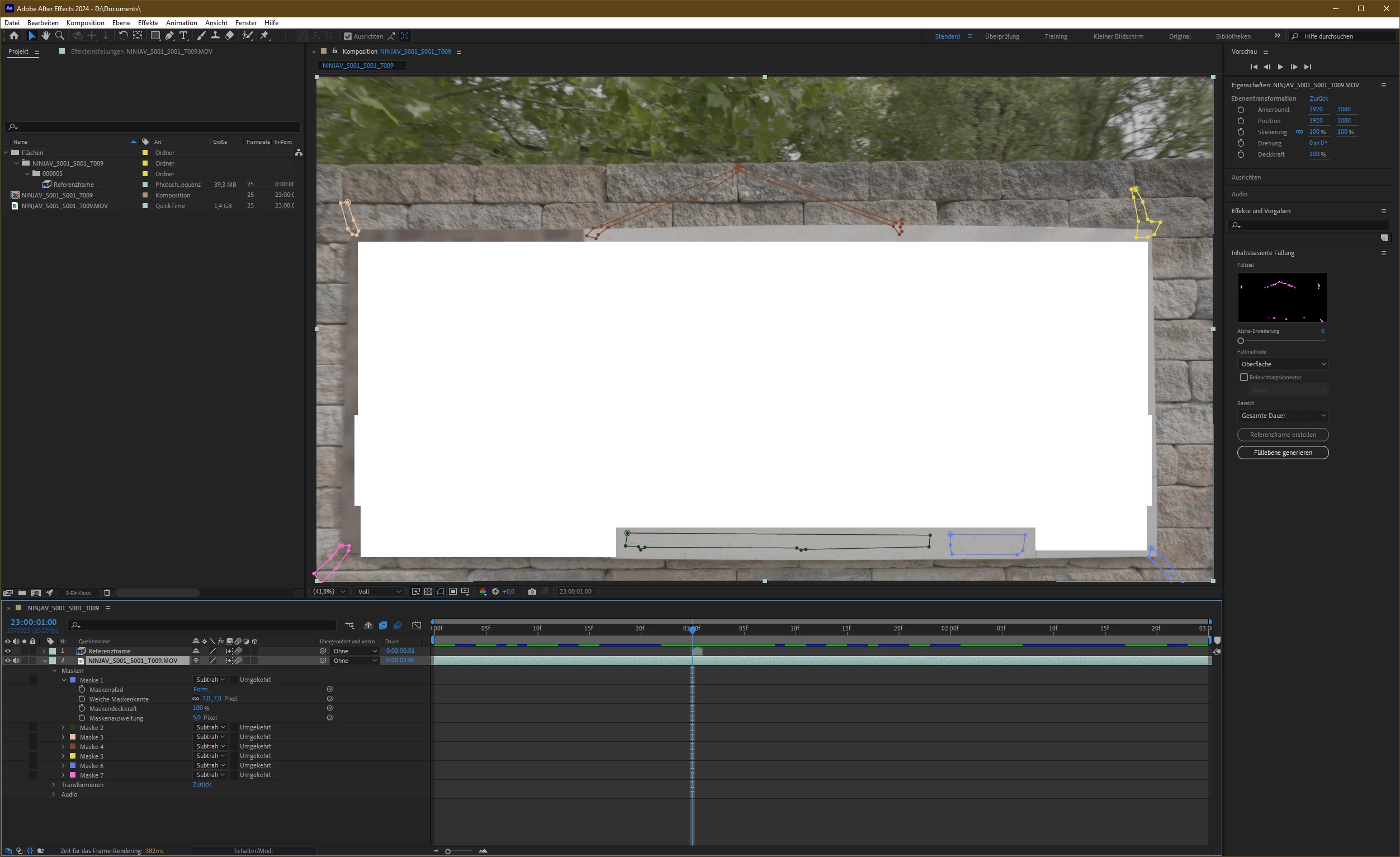Open the Voll resolution dropdown
The image size is (1400, 857).
coord(379,592)
